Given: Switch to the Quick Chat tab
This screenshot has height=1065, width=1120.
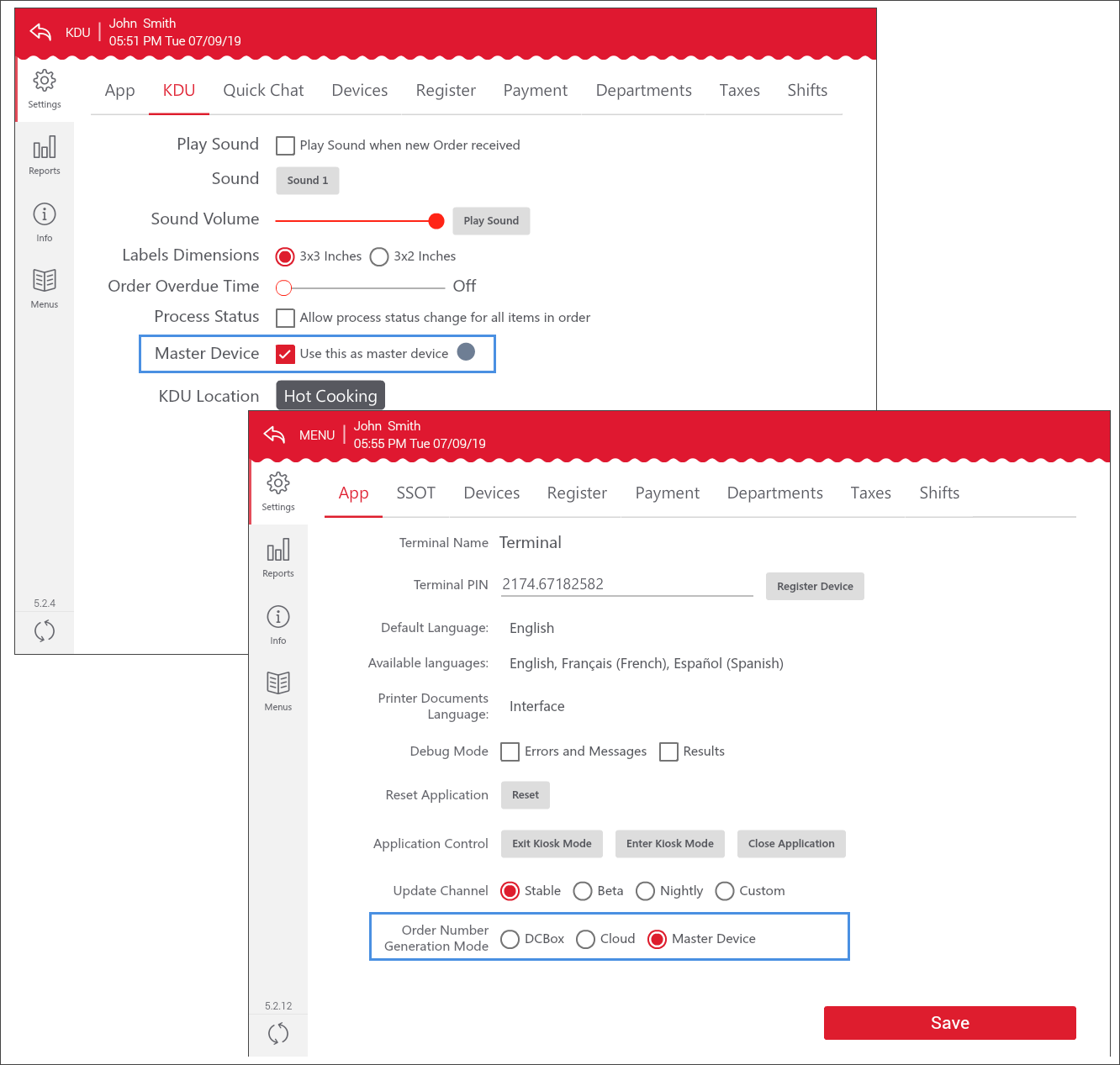Looking at the screenshot, I should (263, 91).
